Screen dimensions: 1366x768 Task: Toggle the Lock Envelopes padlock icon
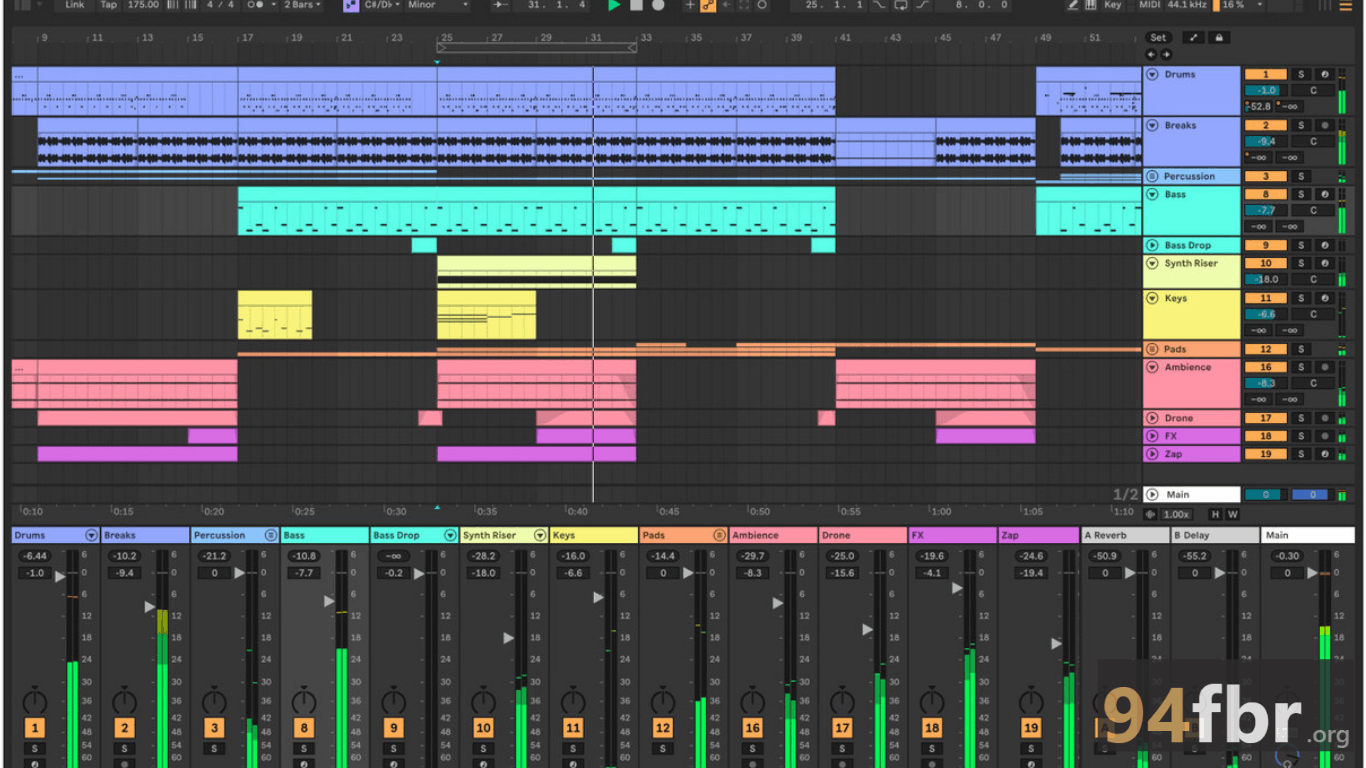(x=1218, y=38)
